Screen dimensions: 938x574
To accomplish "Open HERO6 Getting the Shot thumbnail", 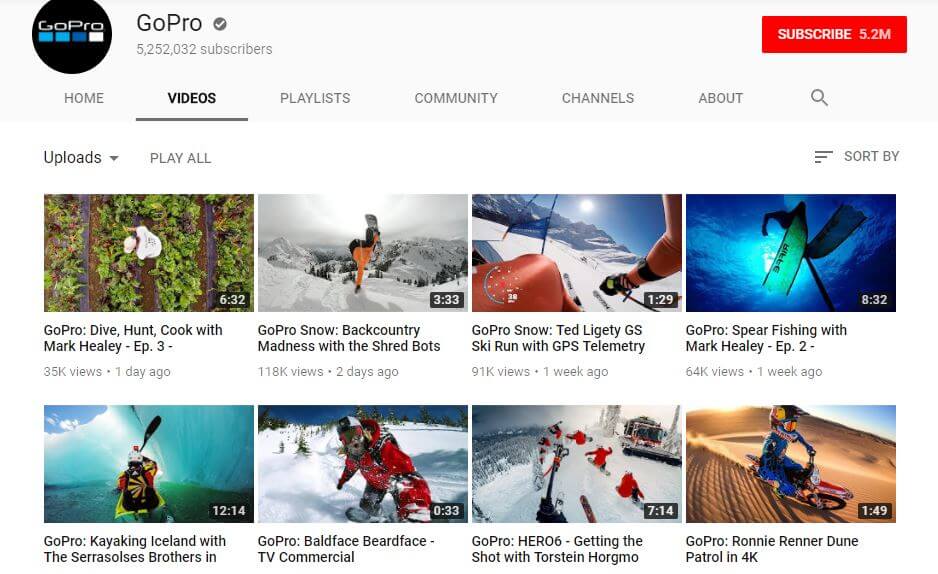I will (577, 464).
